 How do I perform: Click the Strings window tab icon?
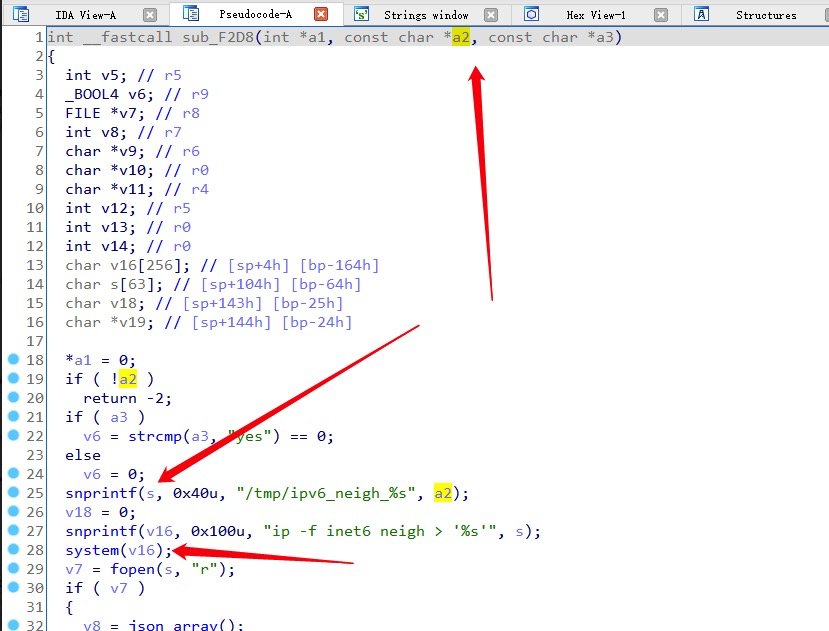pyautogui.click(x=361, y=14)
